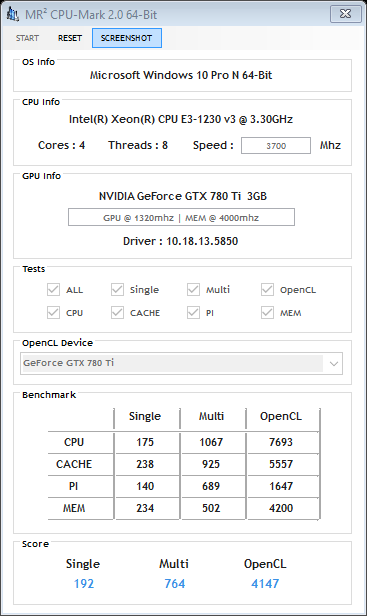
Task: Select the CPU Multi score 1067
Action: pyautogui.click(x=211, y=442)
